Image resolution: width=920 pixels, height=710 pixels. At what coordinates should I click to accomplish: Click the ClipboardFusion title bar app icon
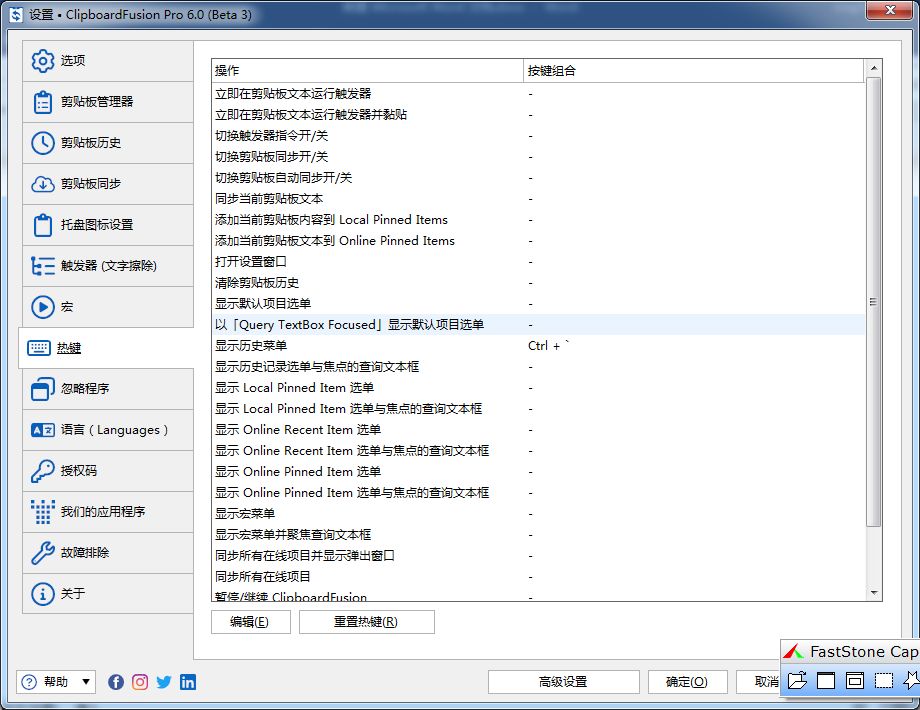[16, 15]
